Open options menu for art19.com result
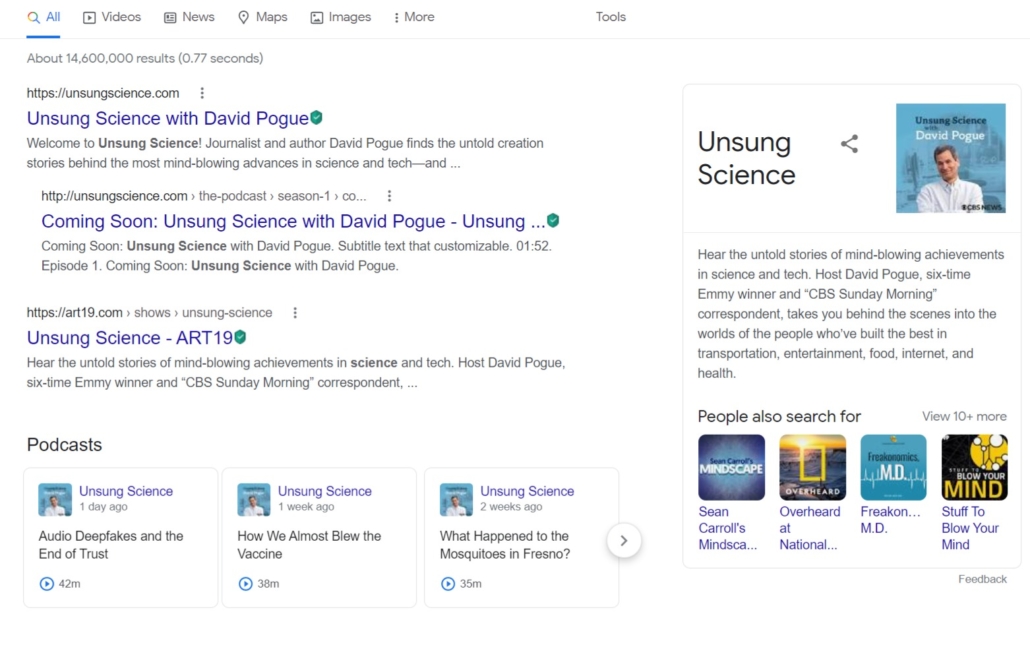Viewport: 1030px width, 645px height. point(295,313)
